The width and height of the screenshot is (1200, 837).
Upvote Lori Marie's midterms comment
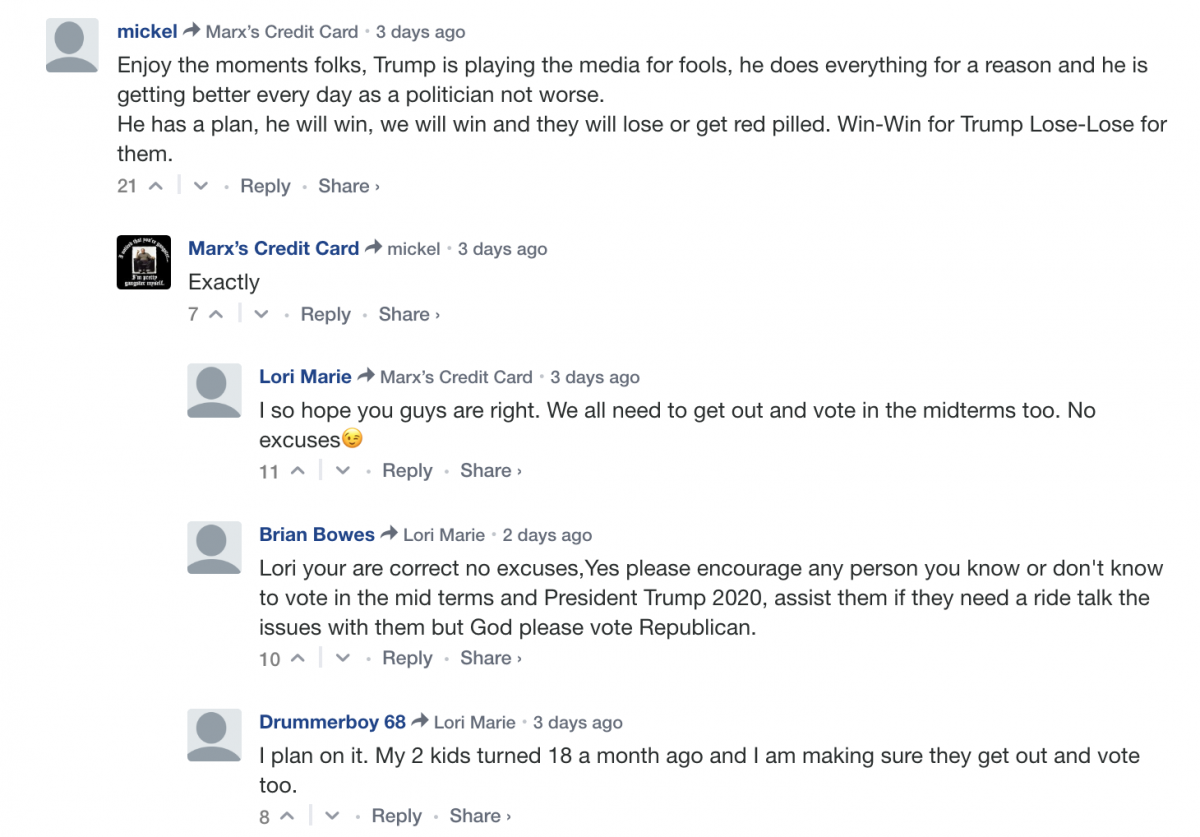point(297,471)
